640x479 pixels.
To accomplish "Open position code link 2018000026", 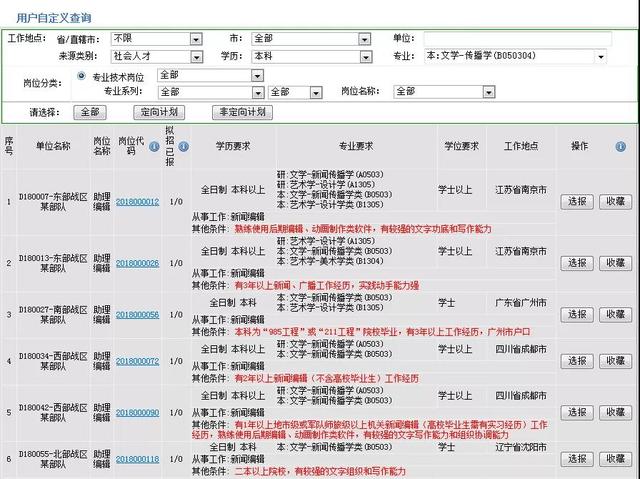I will tap(138, 264).
